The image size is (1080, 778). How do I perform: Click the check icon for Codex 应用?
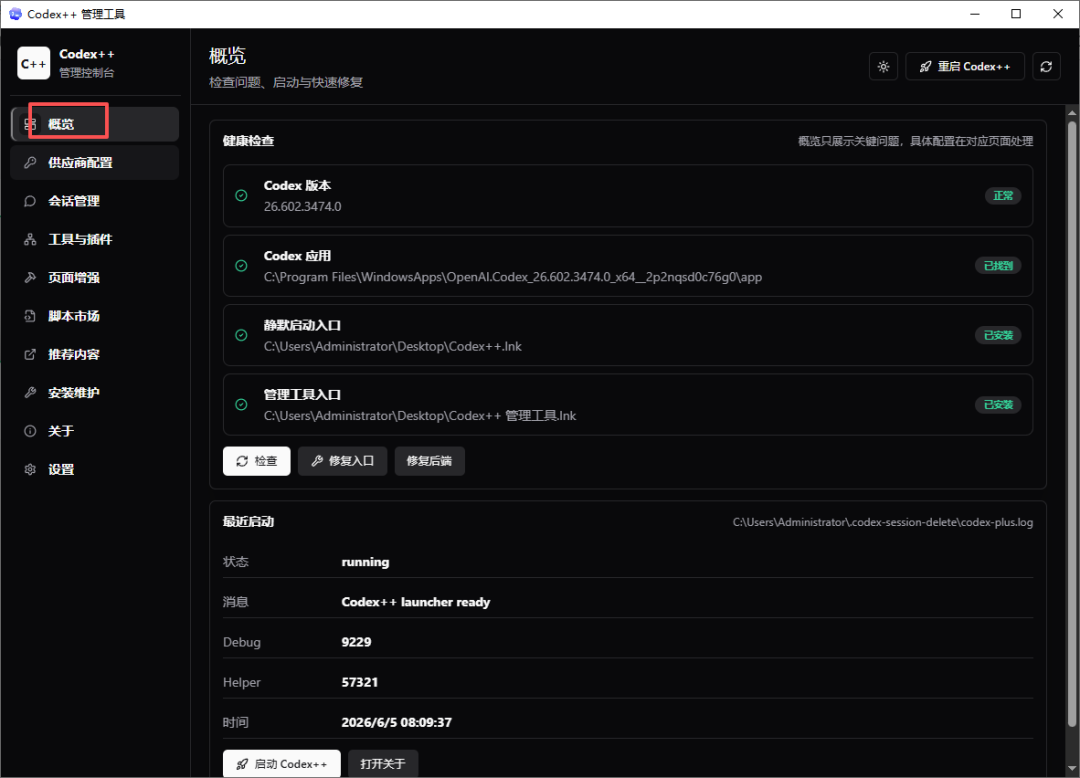tap(241, 266)
